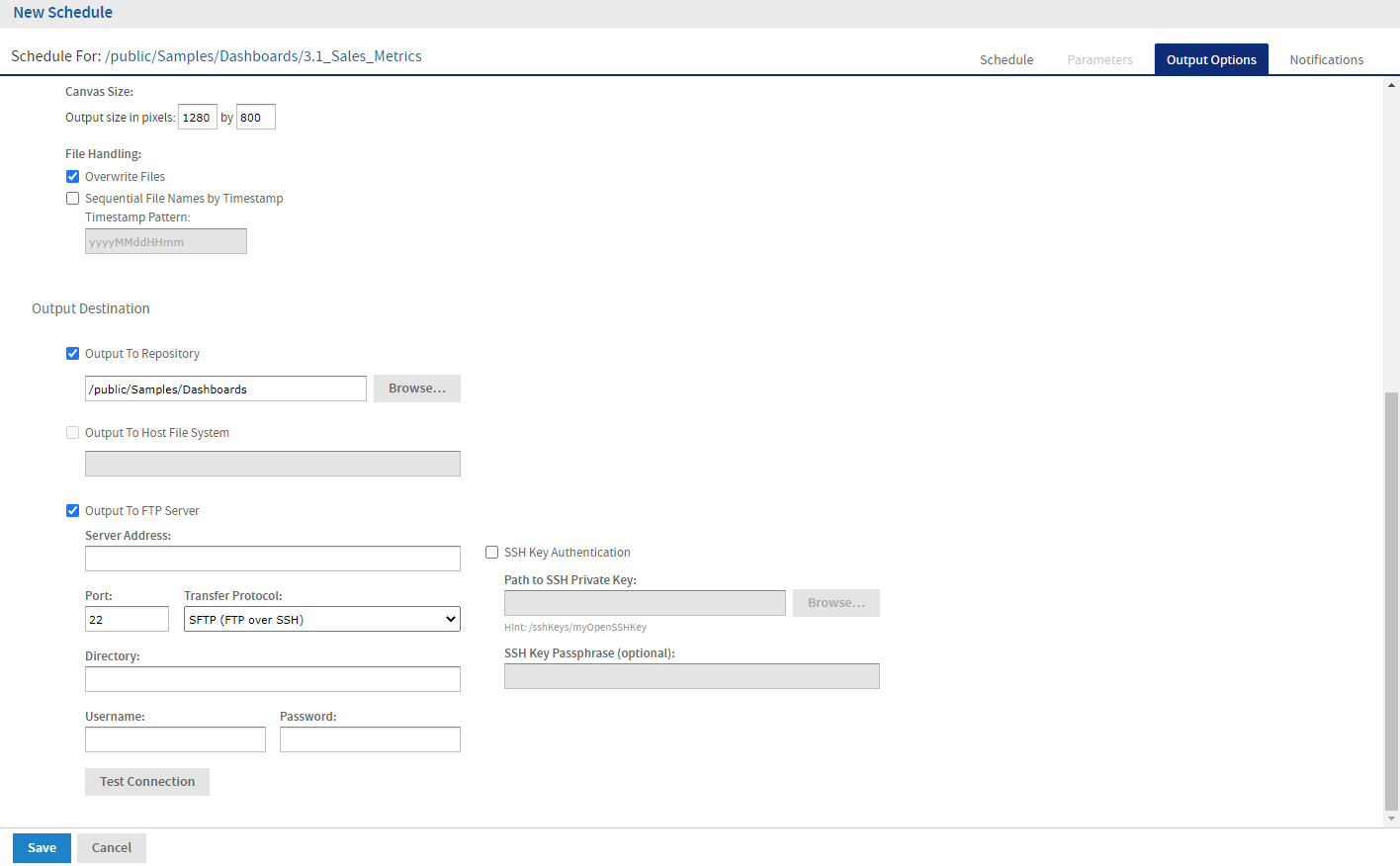
Task: Click the canvas width field showing 1280
Action: [198, 117]
